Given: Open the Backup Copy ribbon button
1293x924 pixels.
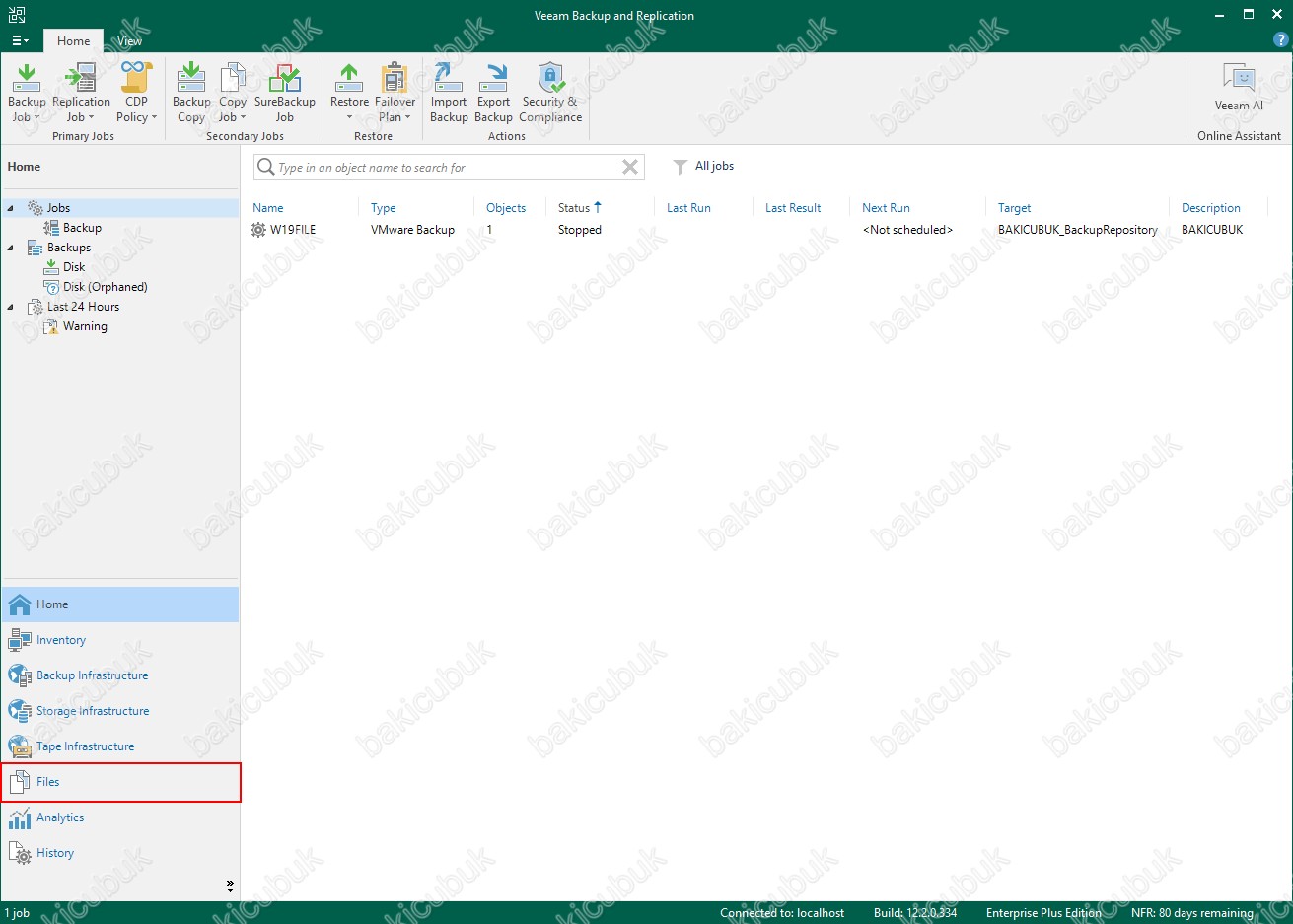Looking at the screenshot, I should [191, 93].
